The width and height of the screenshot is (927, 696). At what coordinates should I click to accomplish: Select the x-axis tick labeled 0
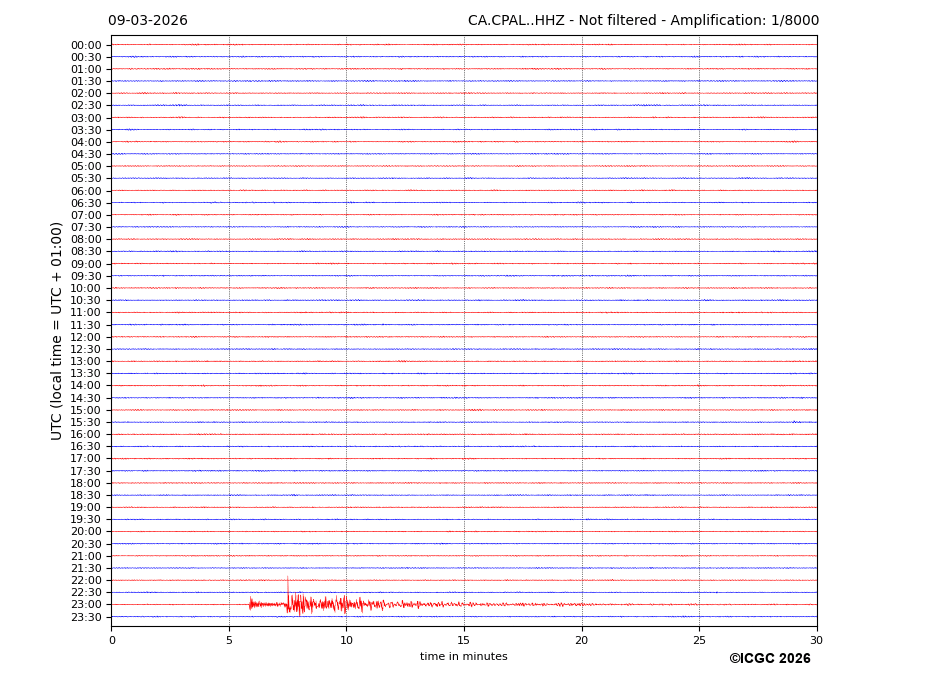112,640
